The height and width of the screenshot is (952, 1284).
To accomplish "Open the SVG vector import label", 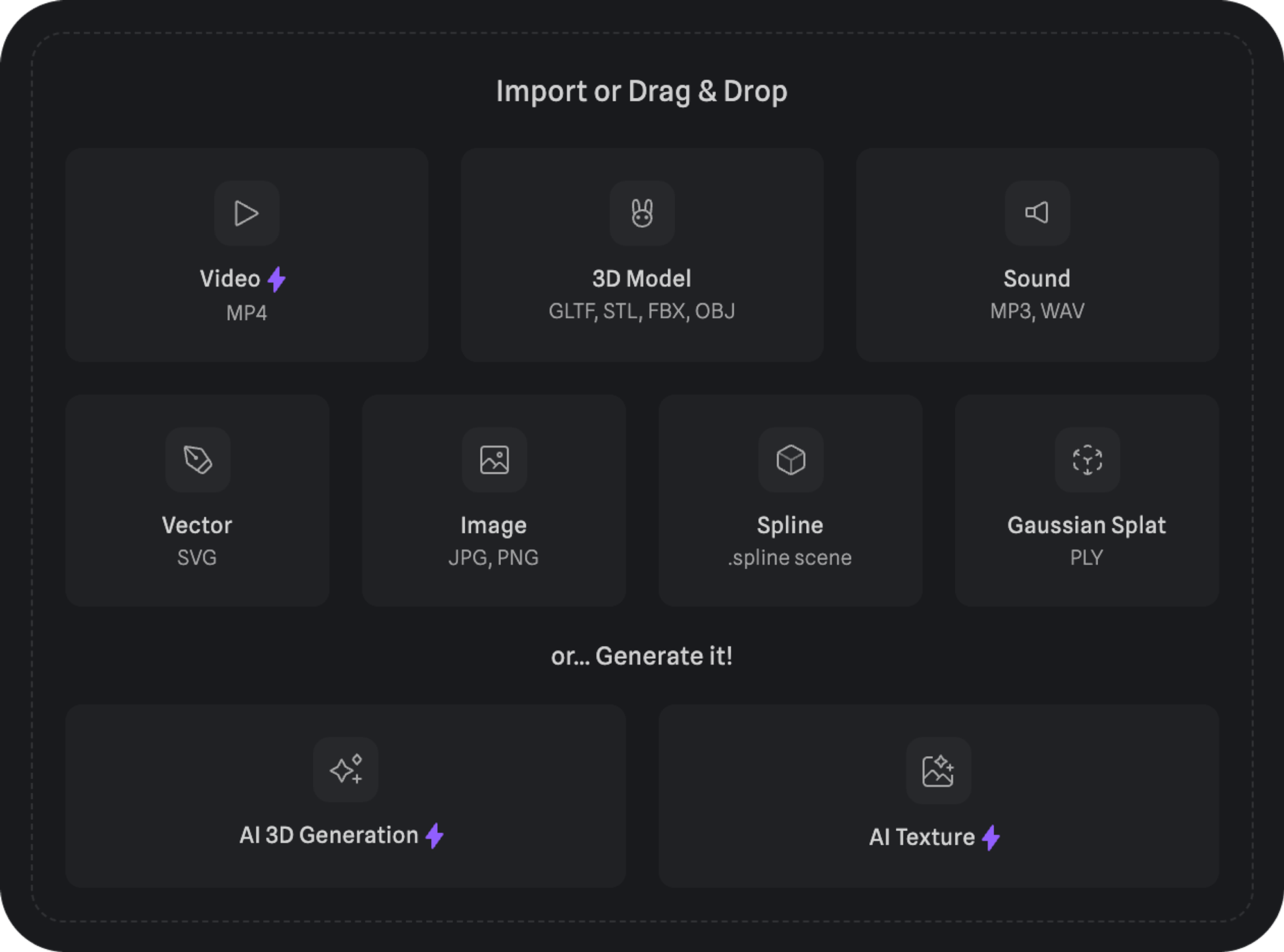I will pyautogui.click(x=197, y=557).
